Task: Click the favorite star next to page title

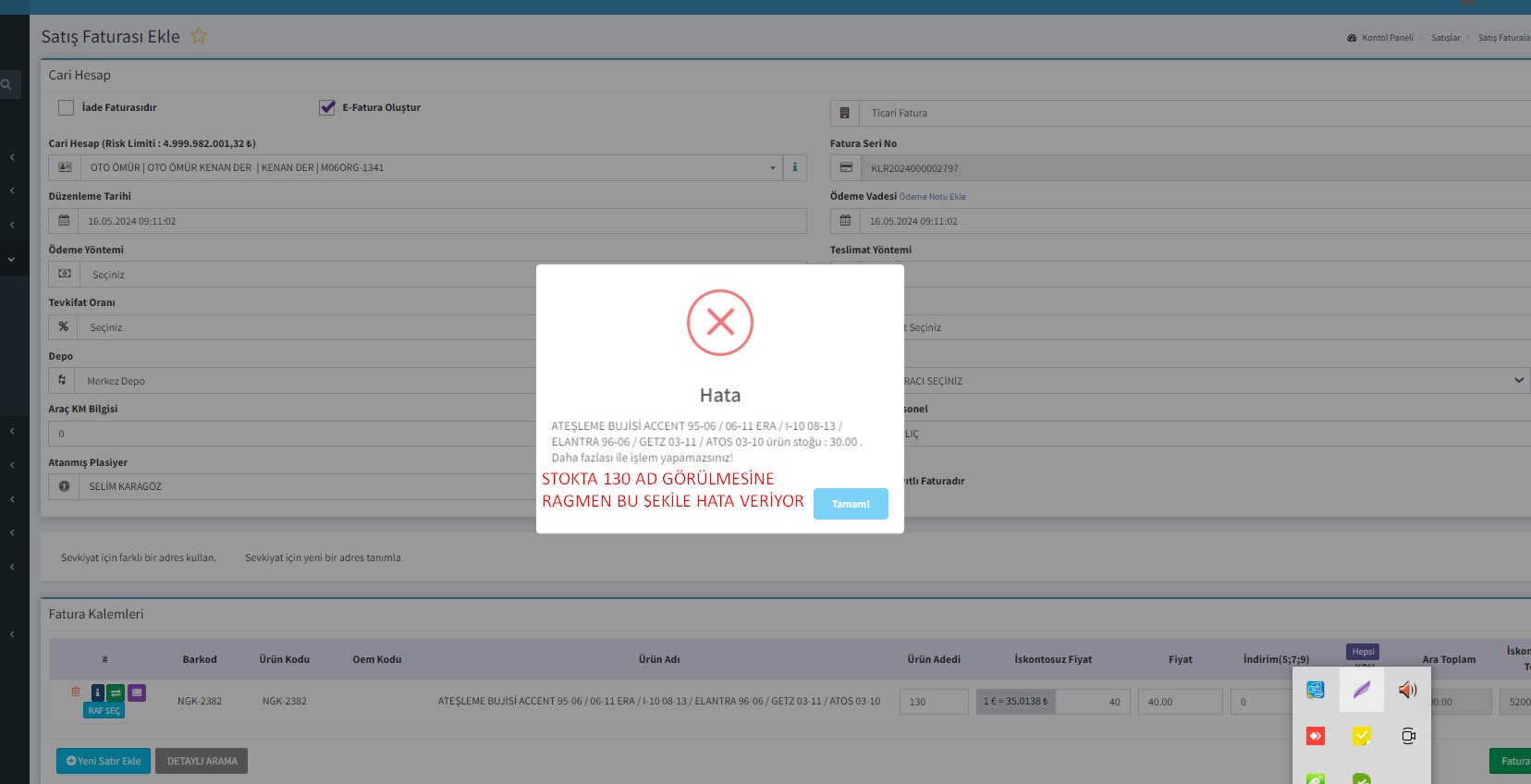Action: point(199,36)
